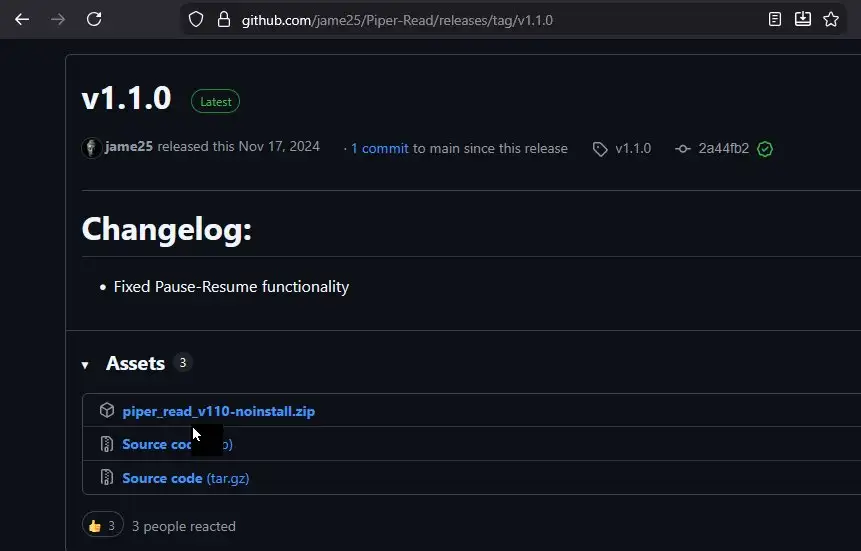Open site security padlock info
This screenshot has width=861, height=551.
coord(222,19)
